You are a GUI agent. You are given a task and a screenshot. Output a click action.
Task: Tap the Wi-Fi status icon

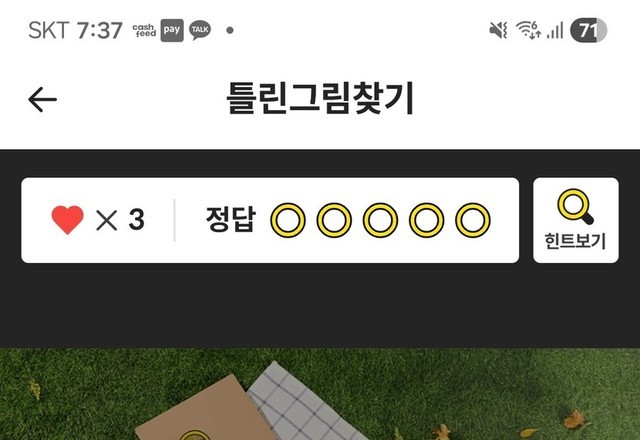[x=529, y=30]
